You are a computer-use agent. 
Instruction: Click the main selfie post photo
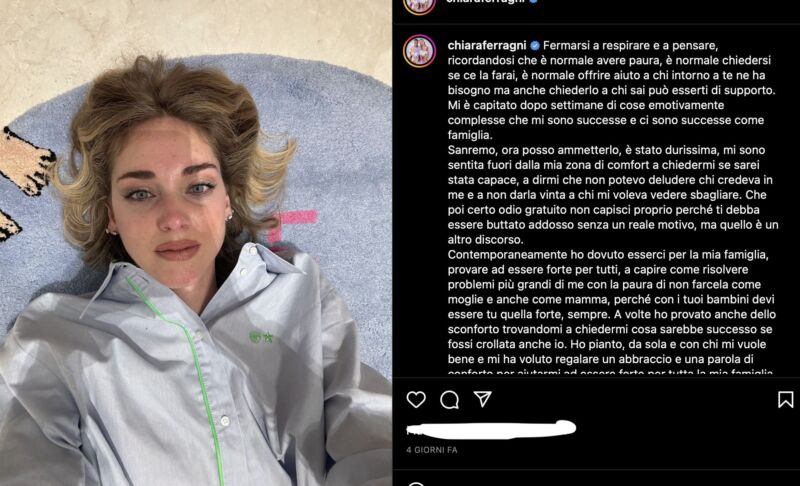point(196,243)
